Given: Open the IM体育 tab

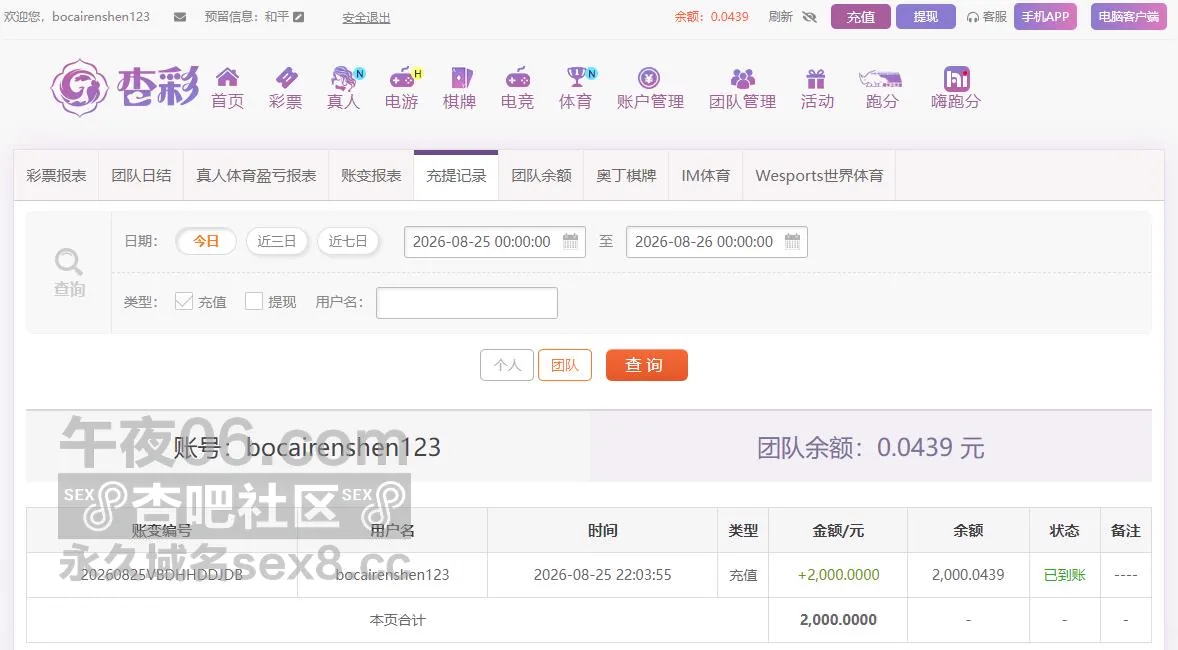Looking at the screenshot, I should coord(705,176).
